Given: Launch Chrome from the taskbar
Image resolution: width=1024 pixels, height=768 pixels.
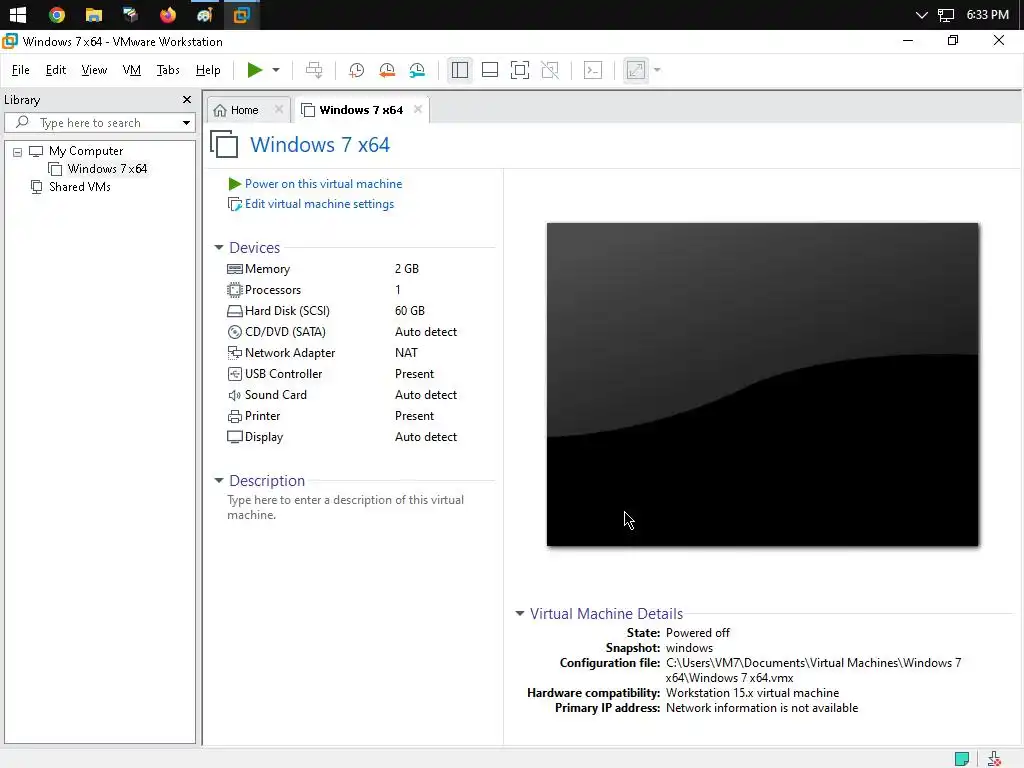Looking at the screenshot, I should 57,14.
